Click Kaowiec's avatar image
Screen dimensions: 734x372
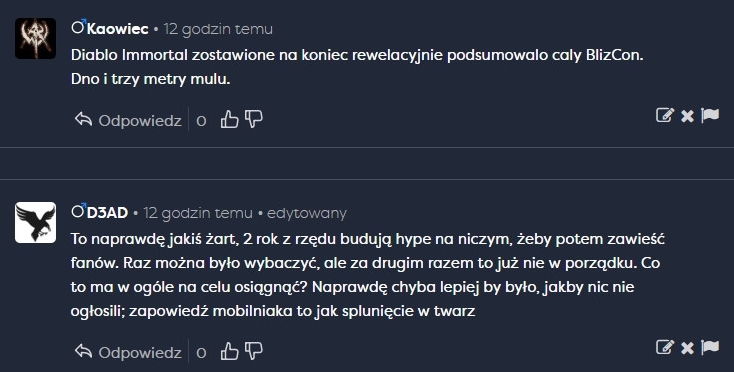click(36, 38)
